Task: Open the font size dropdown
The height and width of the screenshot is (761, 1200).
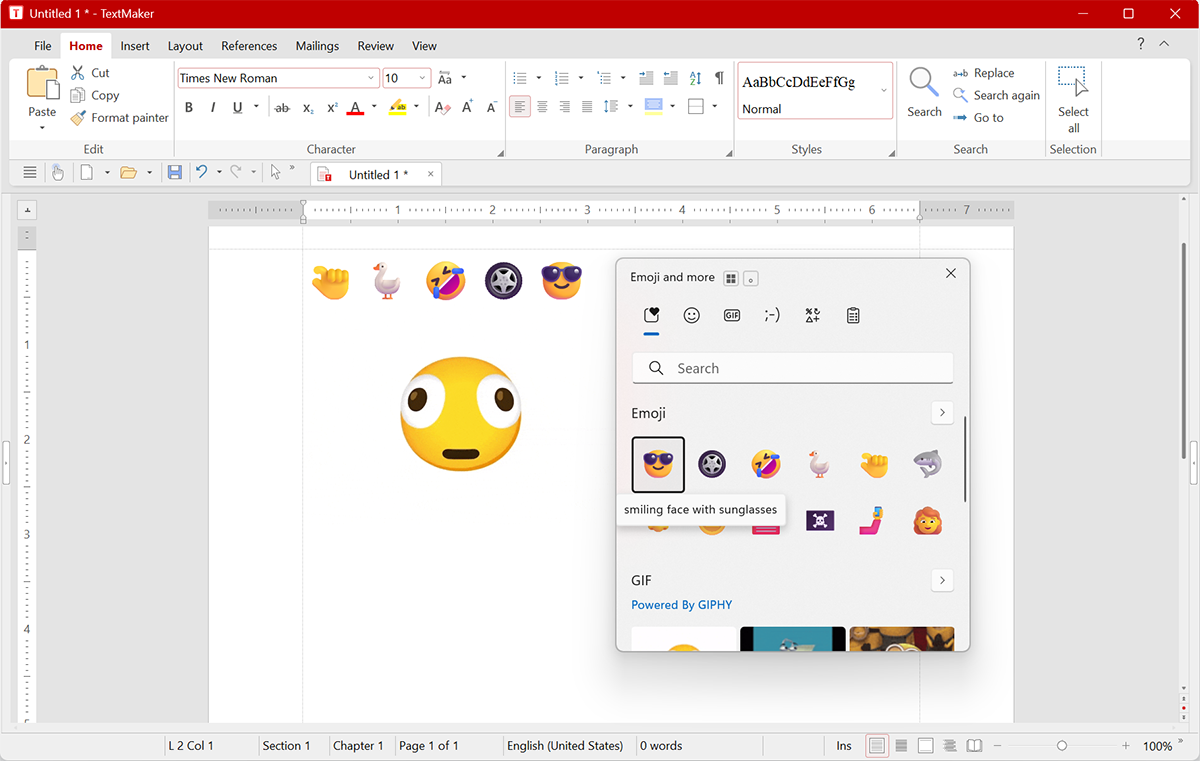Action: [x=423, y=78]
